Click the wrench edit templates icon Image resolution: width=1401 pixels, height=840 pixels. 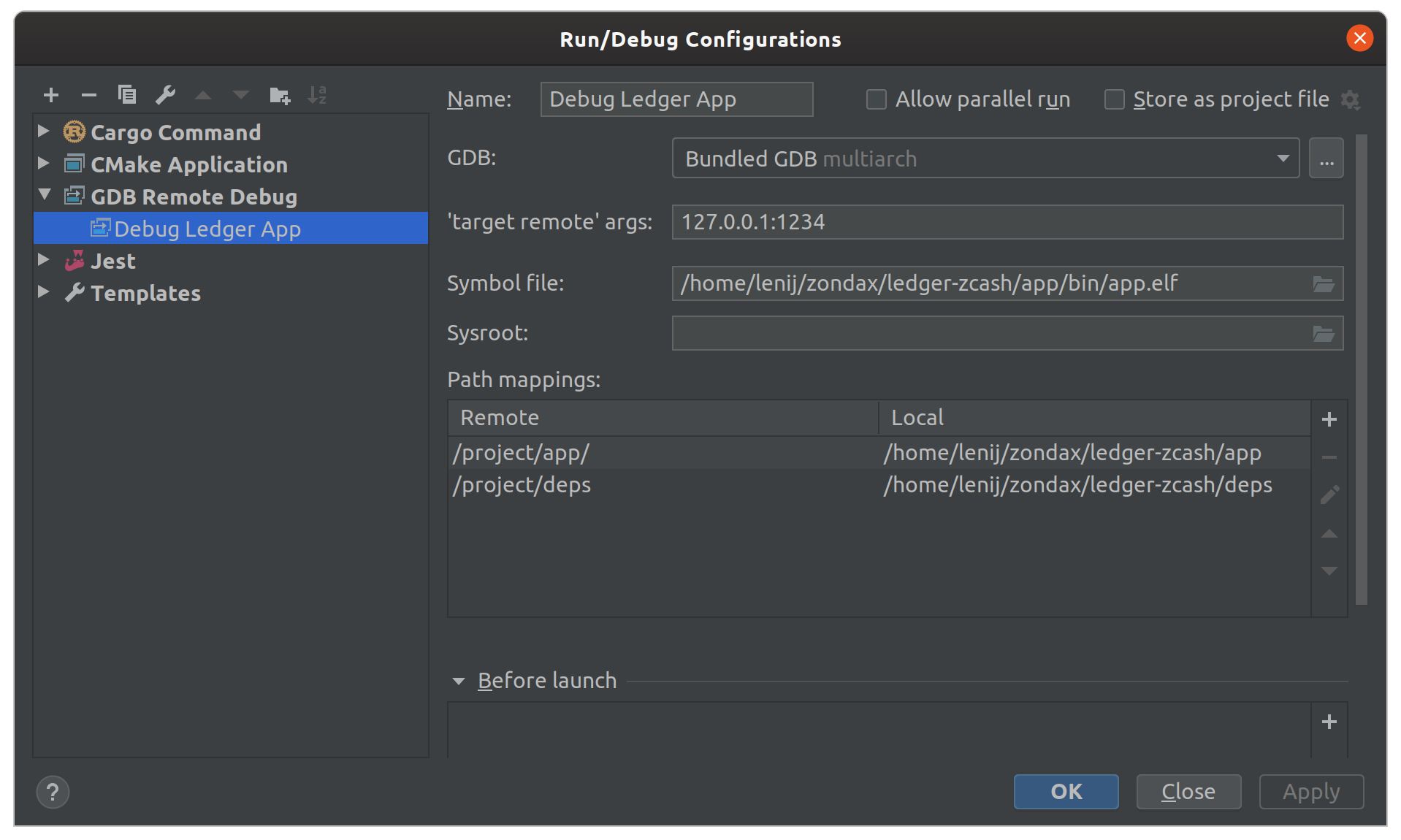click(x=166, y=95)
